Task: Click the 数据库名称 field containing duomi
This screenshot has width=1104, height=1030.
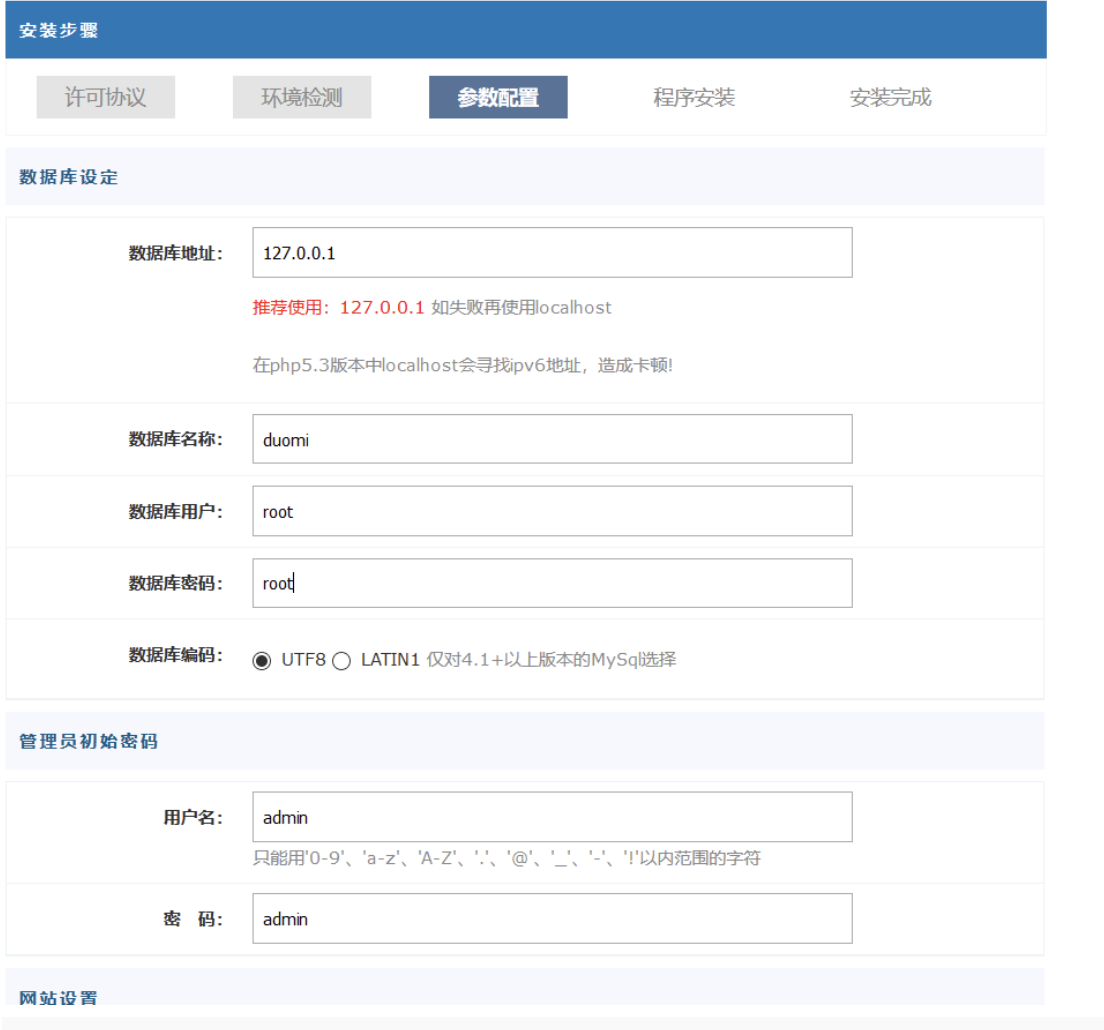Action: [x=553, y=439]
